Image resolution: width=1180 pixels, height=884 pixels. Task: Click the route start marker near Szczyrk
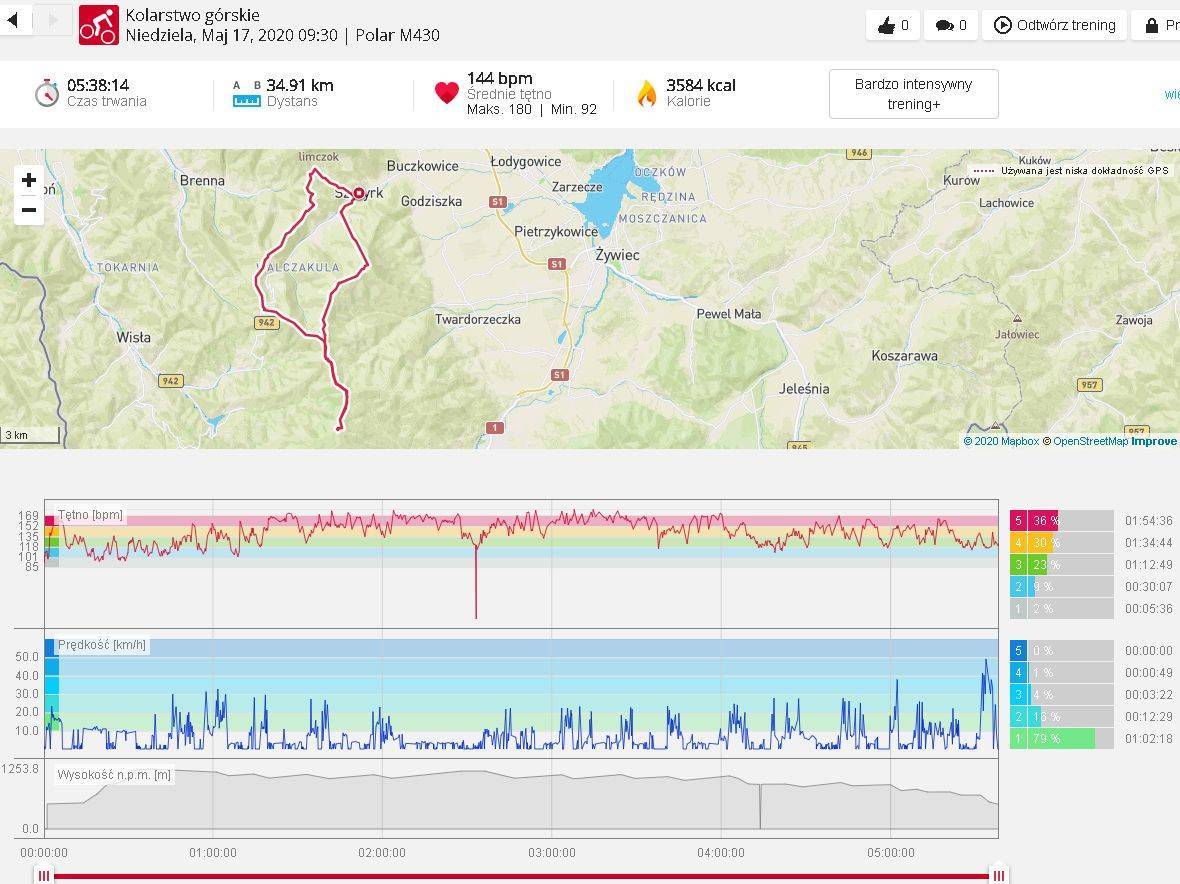pos(358,193)
